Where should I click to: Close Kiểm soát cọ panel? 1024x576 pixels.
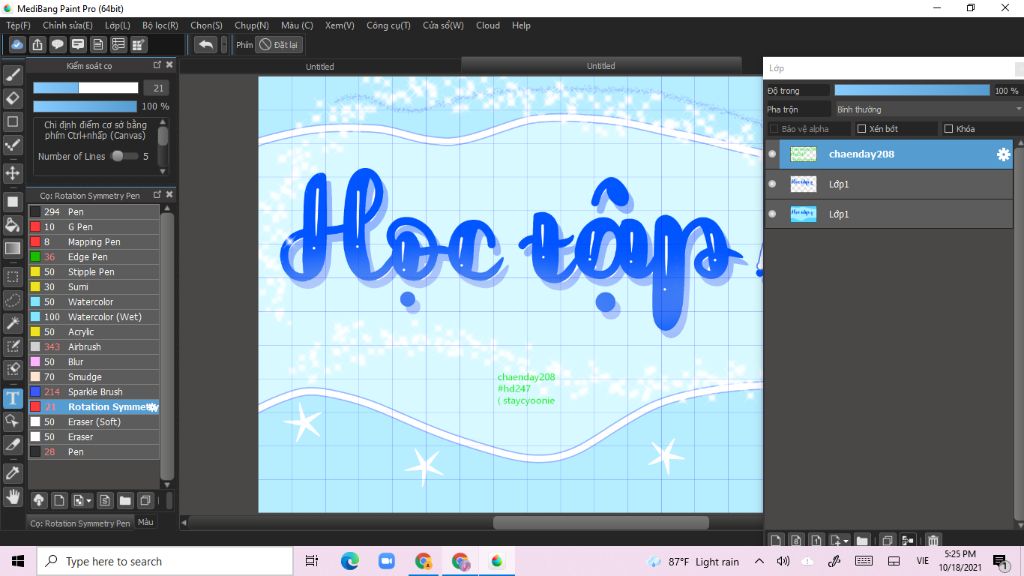pos(169,65)
